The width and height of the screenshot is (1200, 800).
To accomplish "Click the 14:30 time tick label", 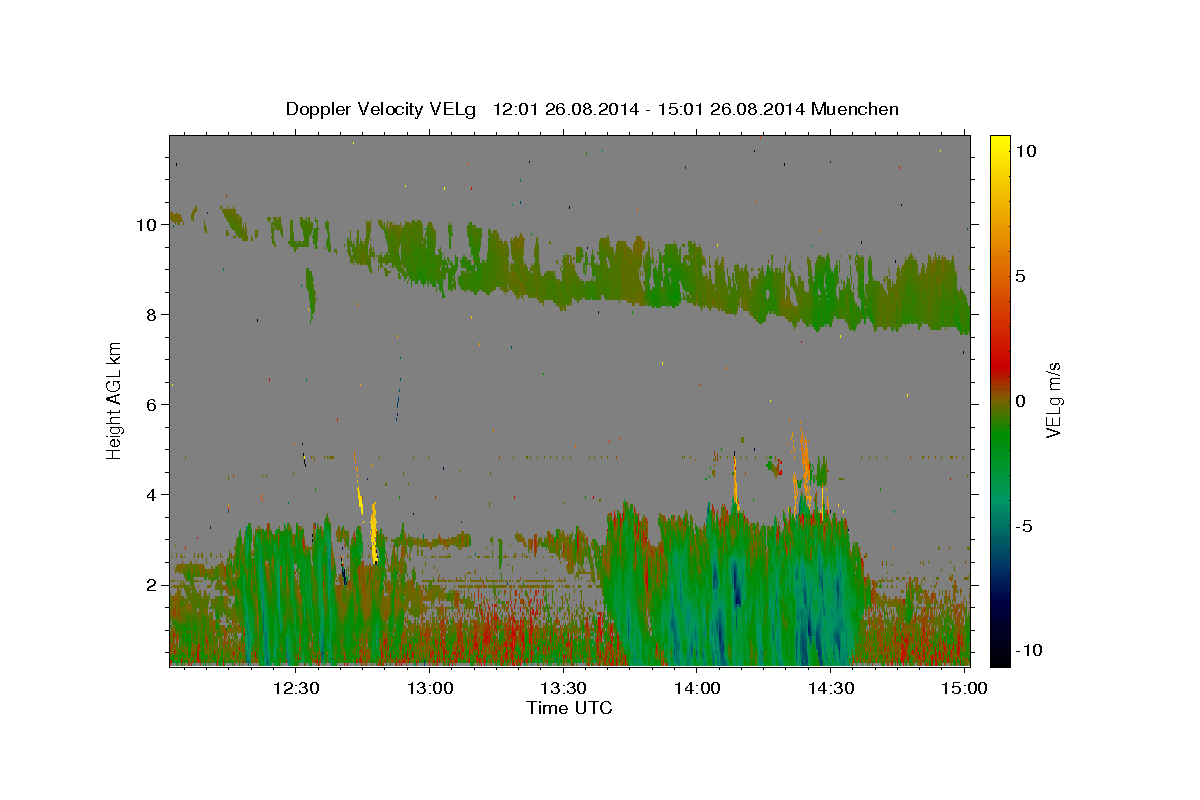I will tap(830, 688).
